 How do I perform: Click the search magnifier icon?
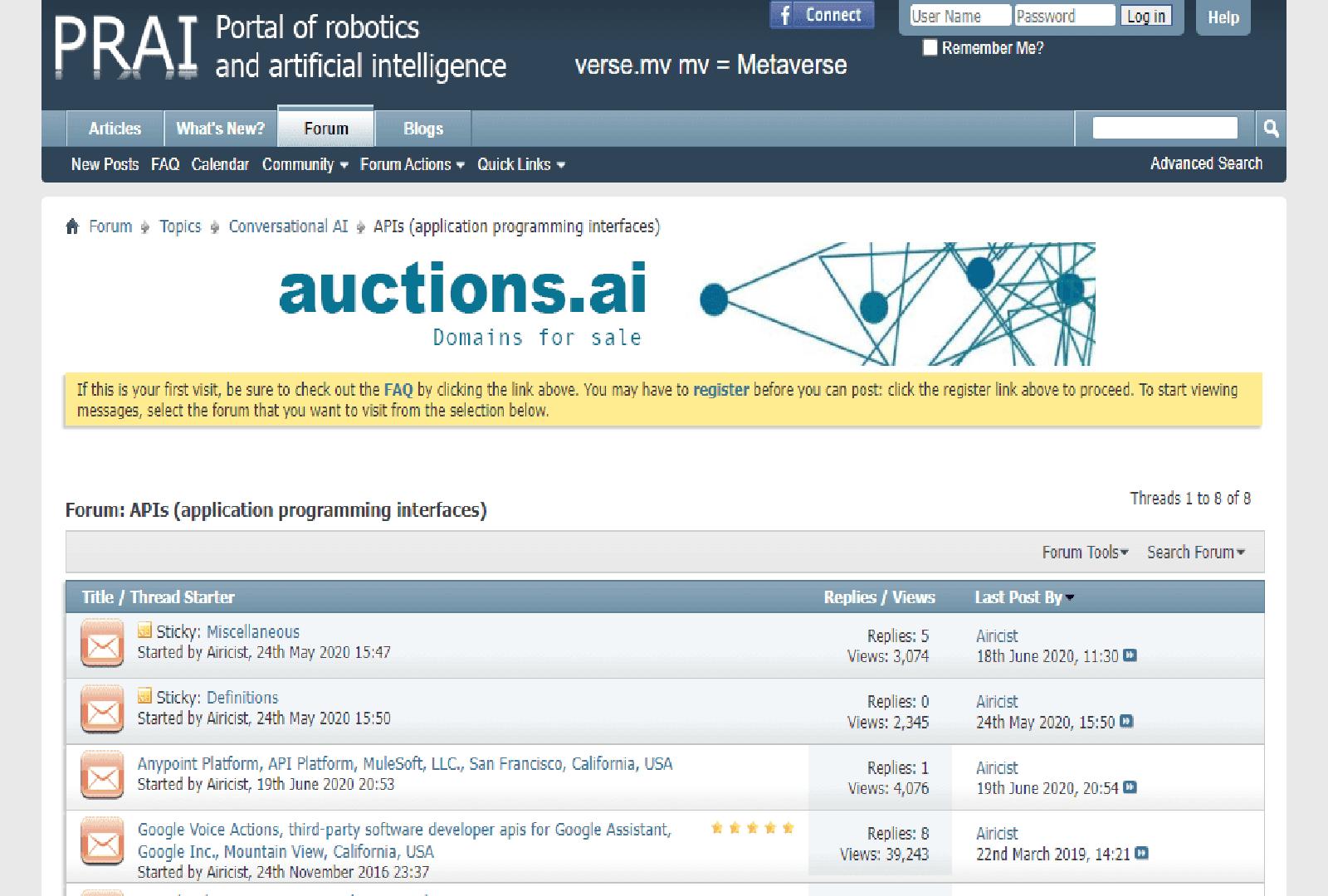pos(1270,129)
